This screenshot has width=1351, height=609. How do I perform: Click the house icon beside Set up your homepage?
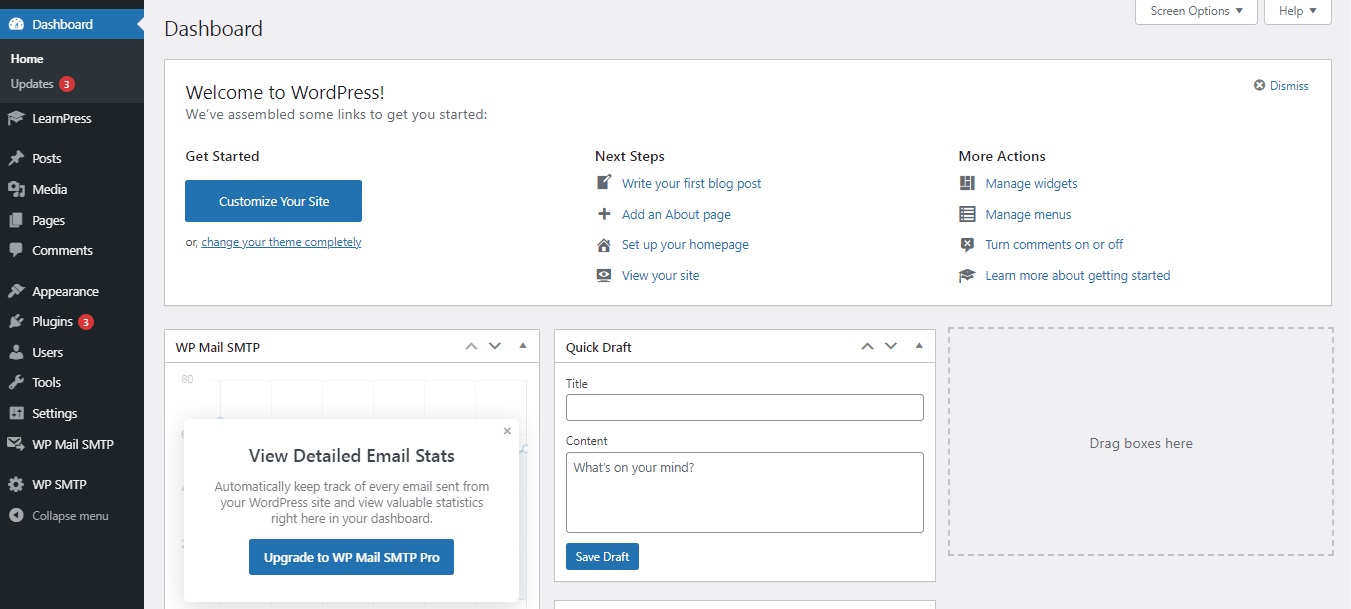point(604,244)
